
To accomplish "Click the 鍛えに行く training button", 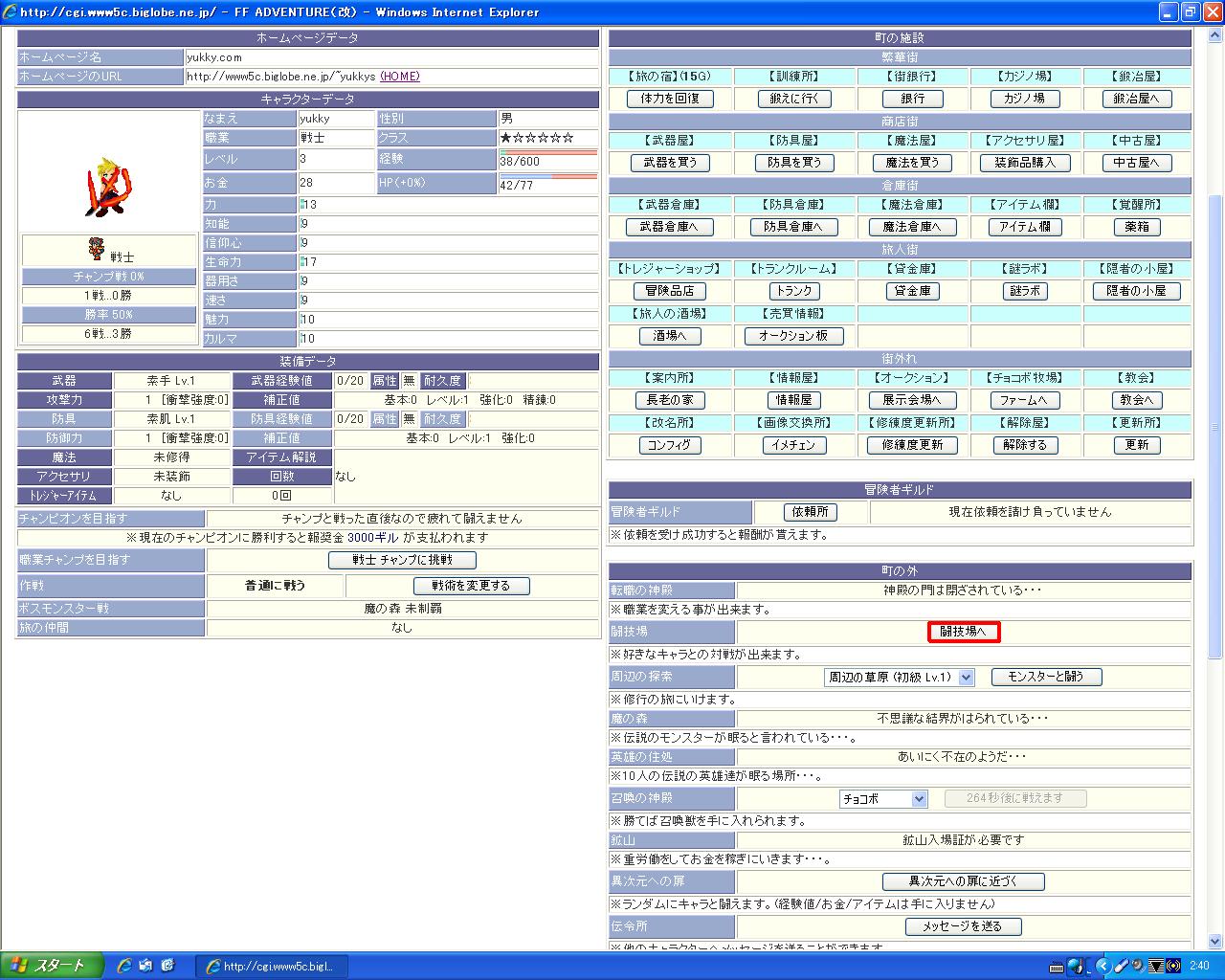I will [x=794, y=99].
